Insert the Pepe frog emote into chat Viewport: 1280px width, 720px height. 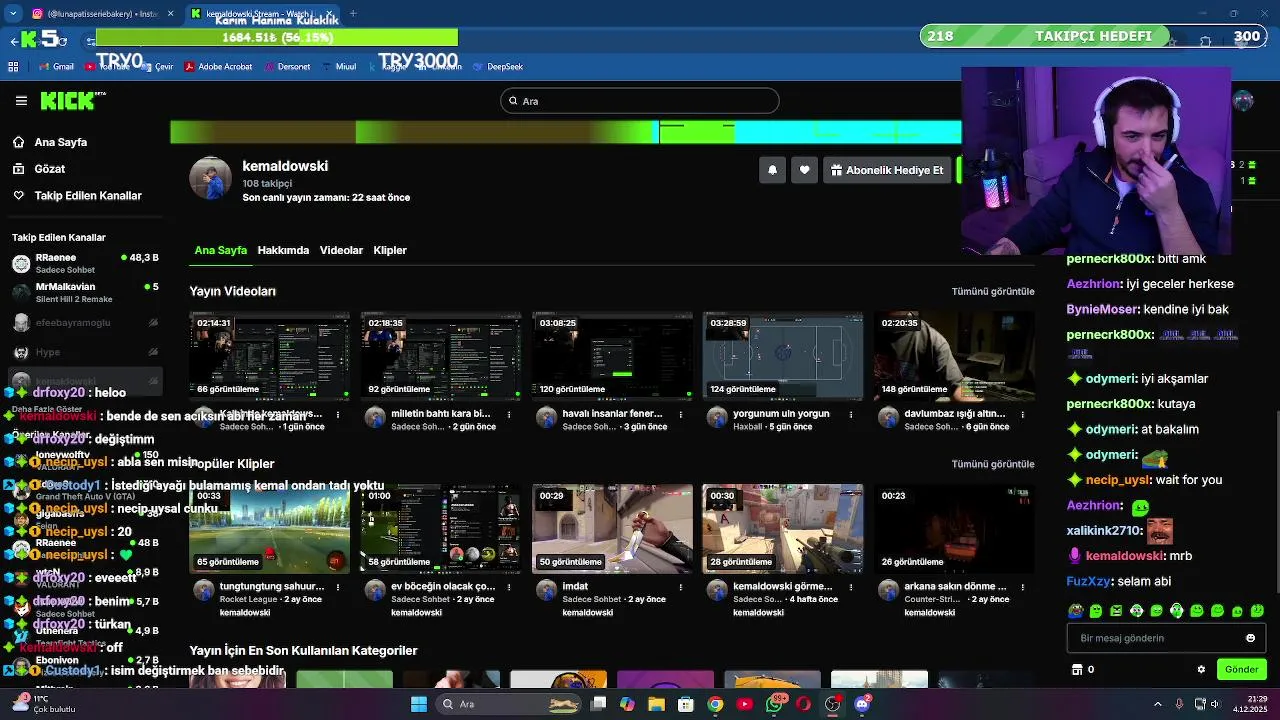[x=1075, y=611]
